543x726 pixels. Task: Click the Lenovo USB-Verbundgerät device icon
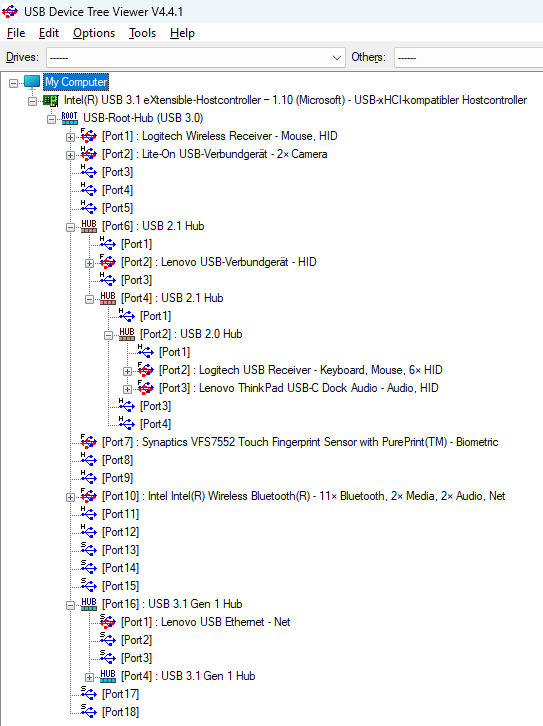107,262
